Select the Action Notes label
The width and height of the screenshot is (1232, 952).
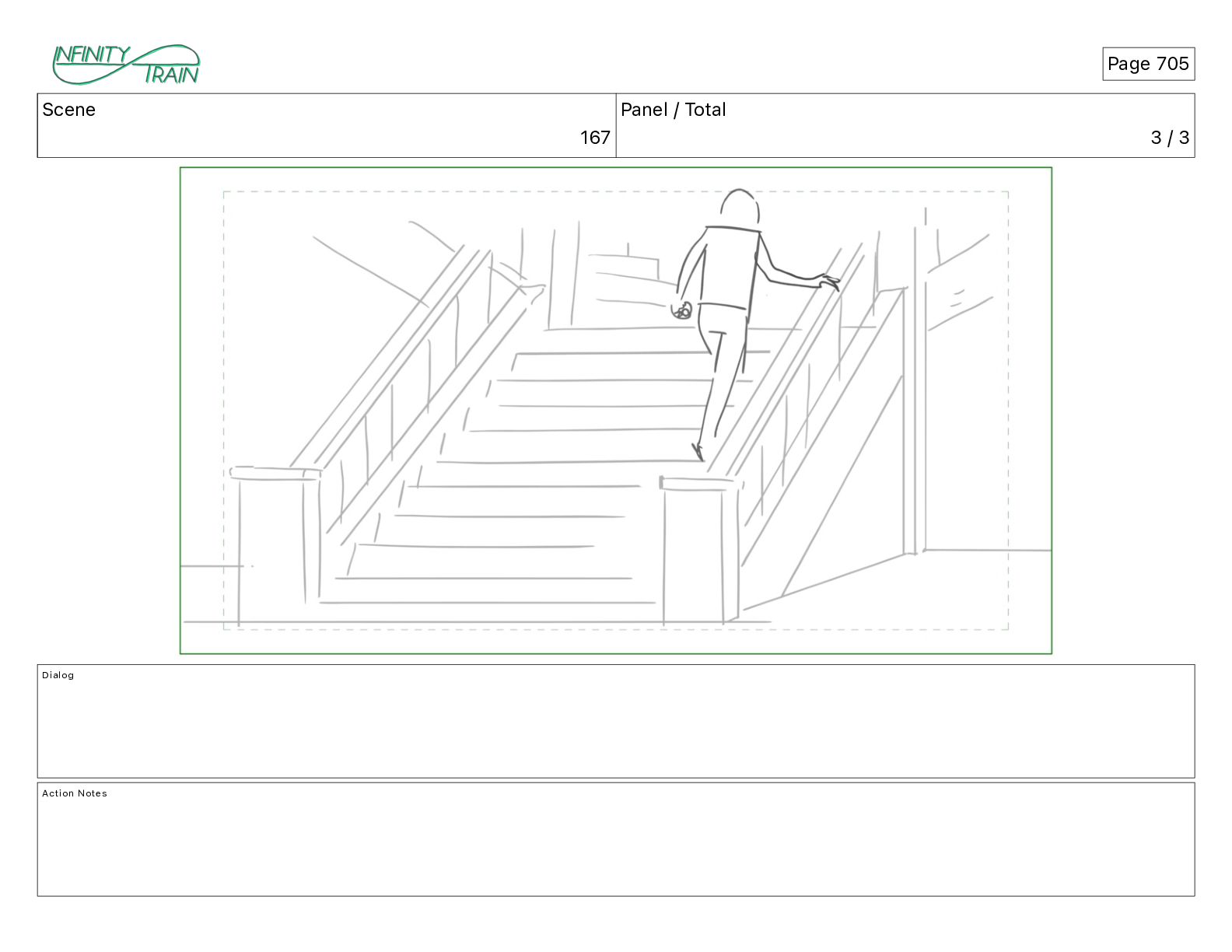click(x=75, y=793)
